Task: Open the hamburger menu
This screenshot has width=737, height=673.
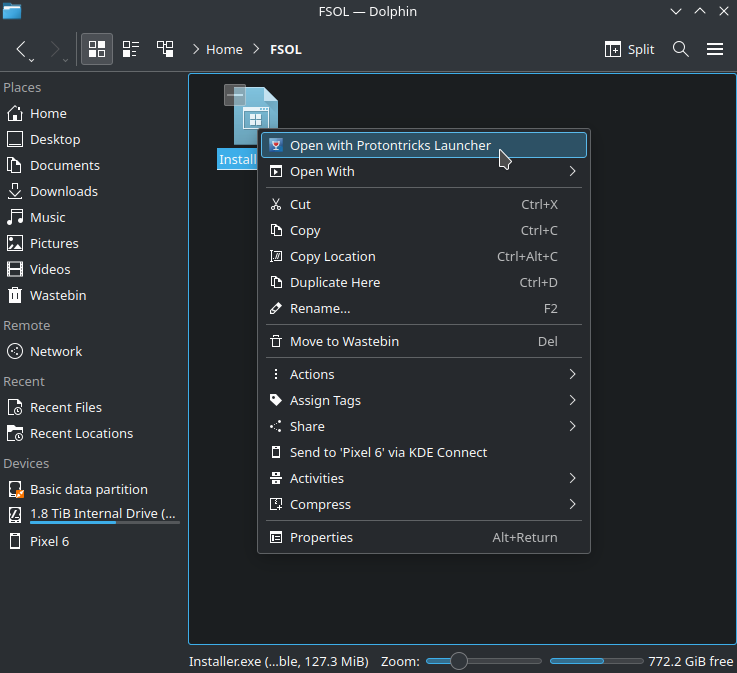Action: click(715, 49)
